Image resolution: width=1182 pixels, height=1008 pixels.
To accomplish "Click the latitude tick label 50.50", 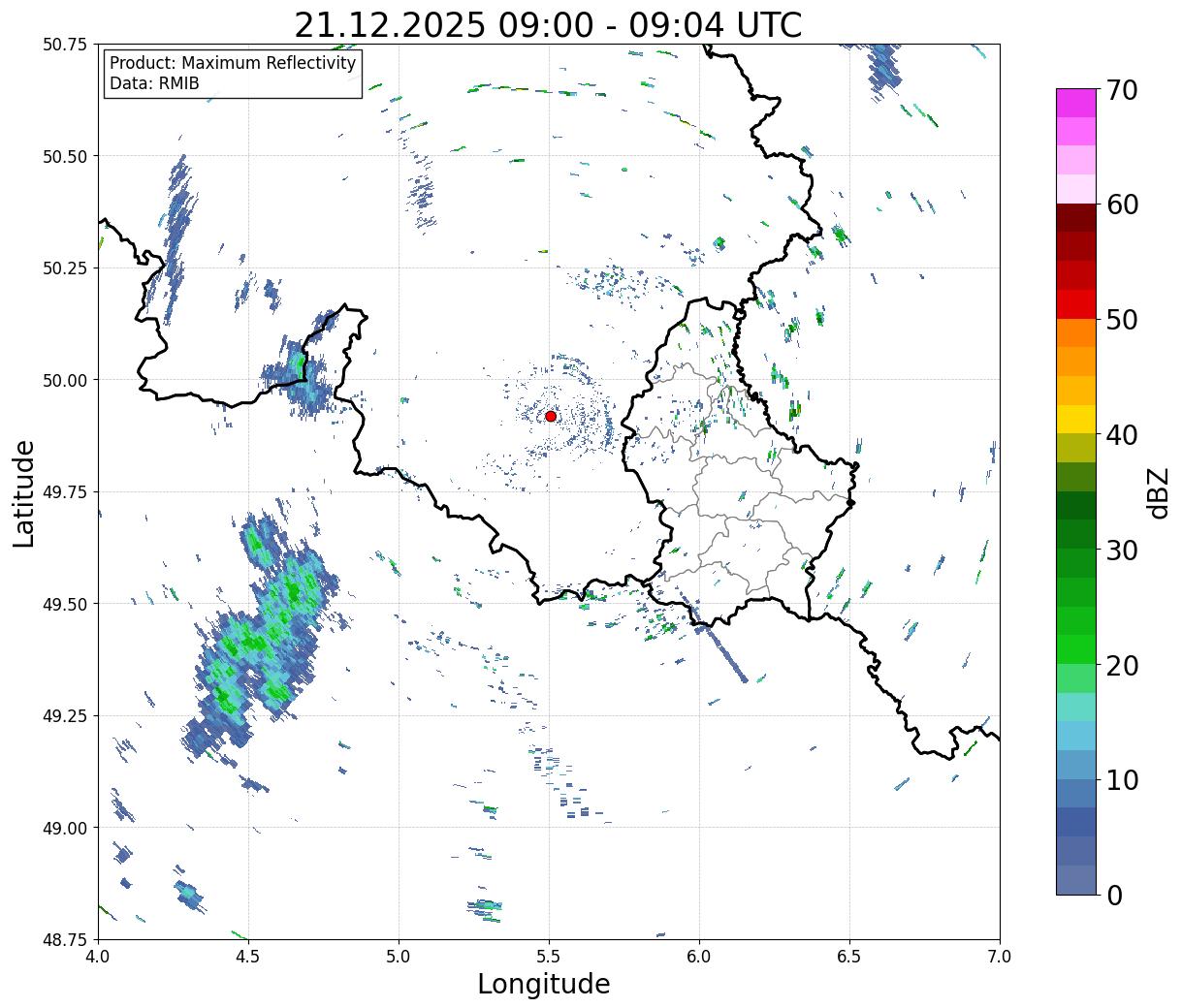I will [64, 156].
